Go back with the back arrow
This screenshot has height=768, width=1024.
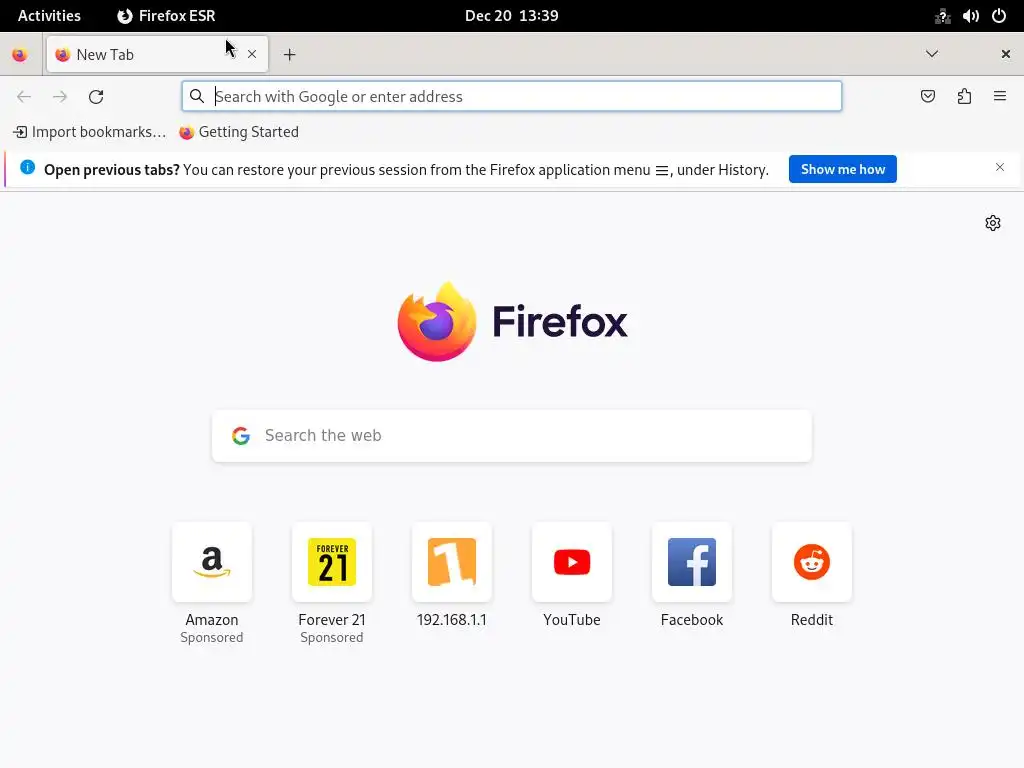tap(24, 97)
